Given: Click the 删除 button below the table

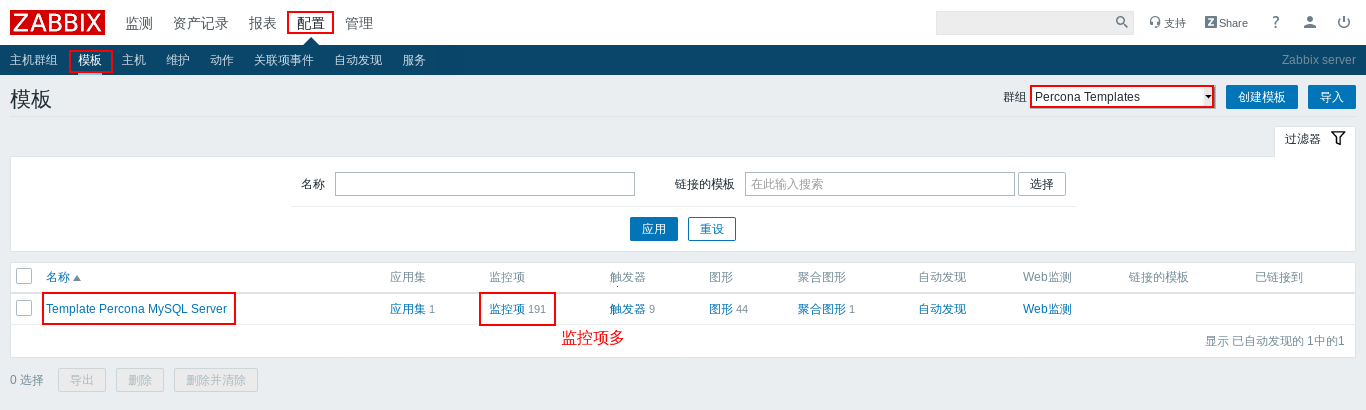Looking at the screenshot, I should (x=140, y=380).
